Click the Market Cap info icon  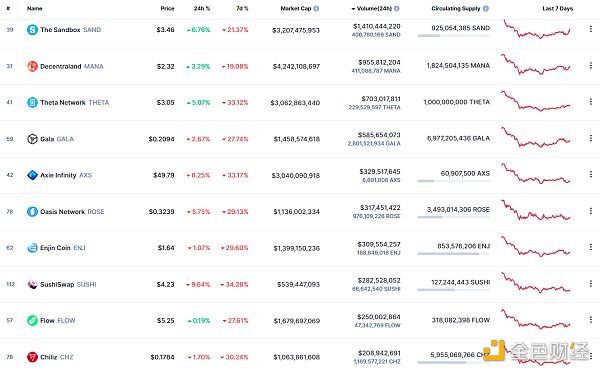(316, 8)
